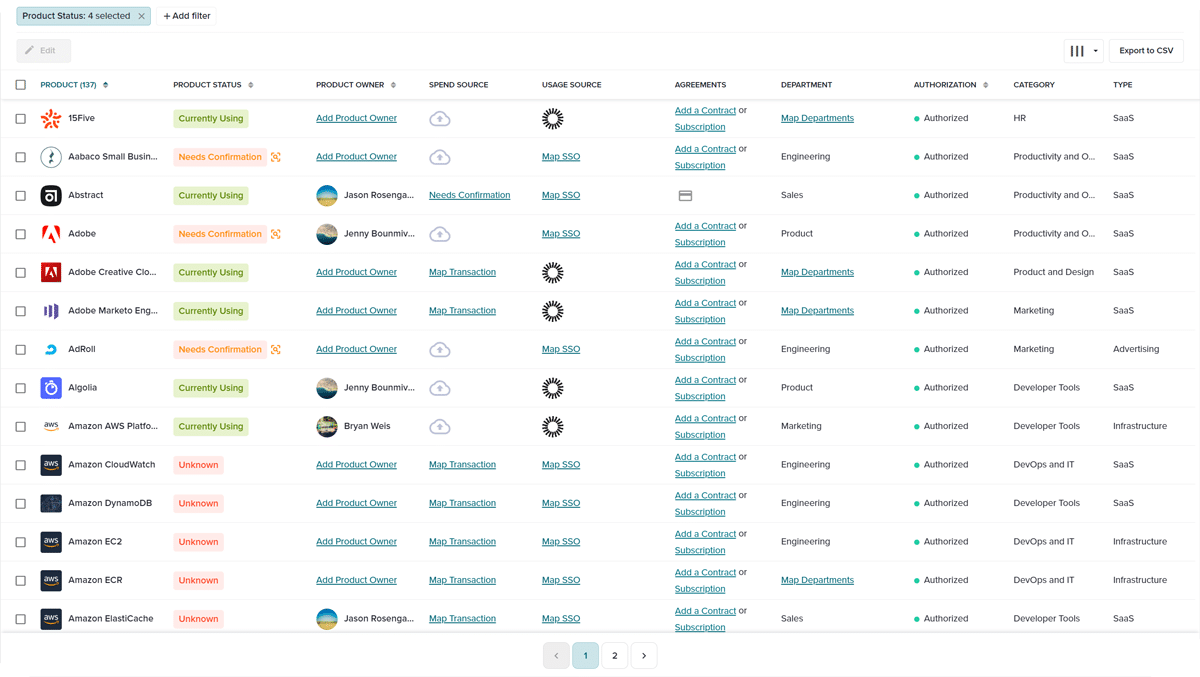
Task: Click the upload spend cloud icon for Algolia
Action: tap(440, 388)
